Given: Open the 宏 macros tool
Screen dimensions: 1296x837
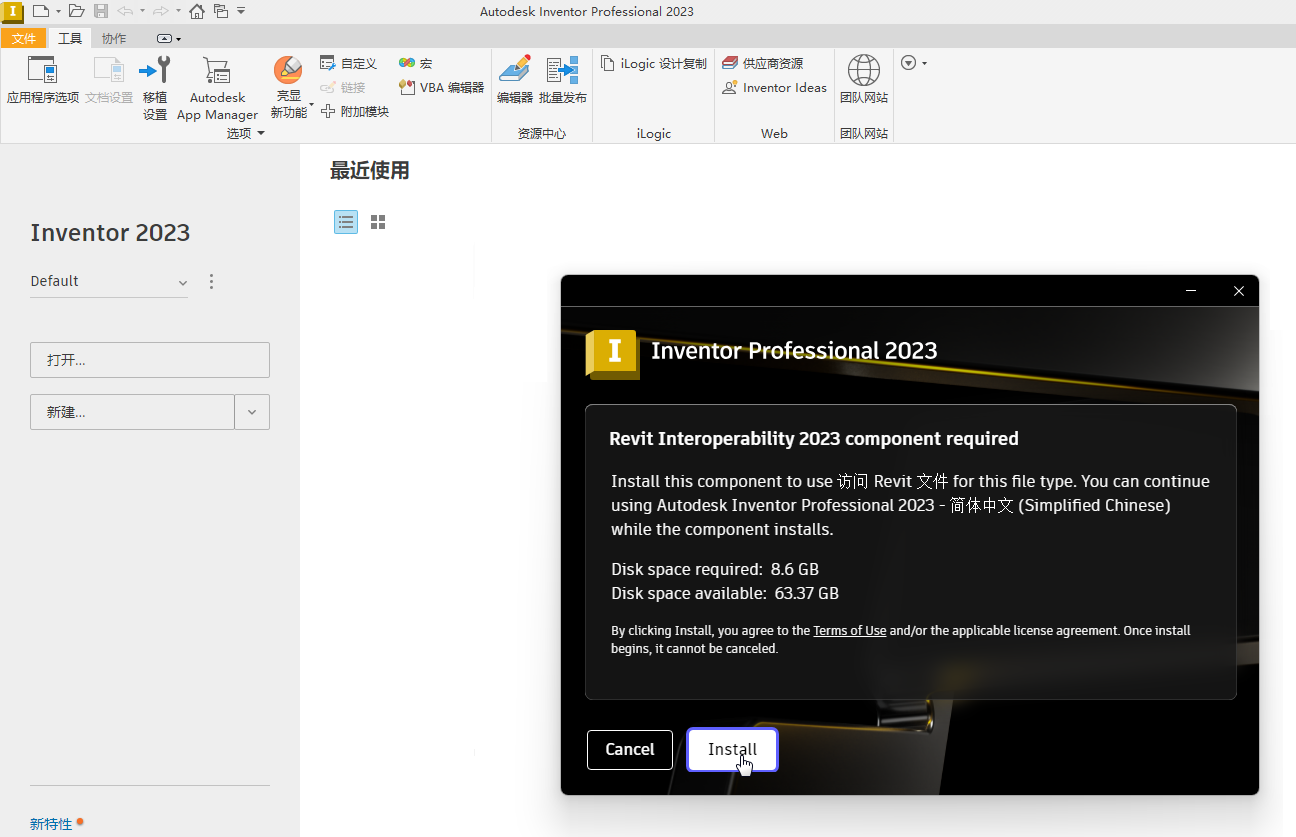Looking at the screenshot, I should coord(415,63).
